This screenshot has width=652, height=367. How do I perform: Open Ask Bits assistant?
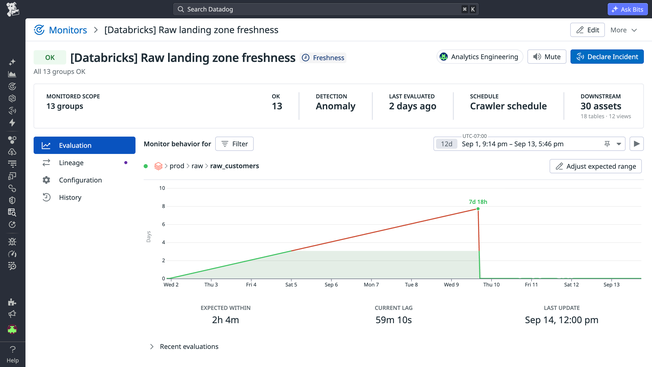click(627, 9)
